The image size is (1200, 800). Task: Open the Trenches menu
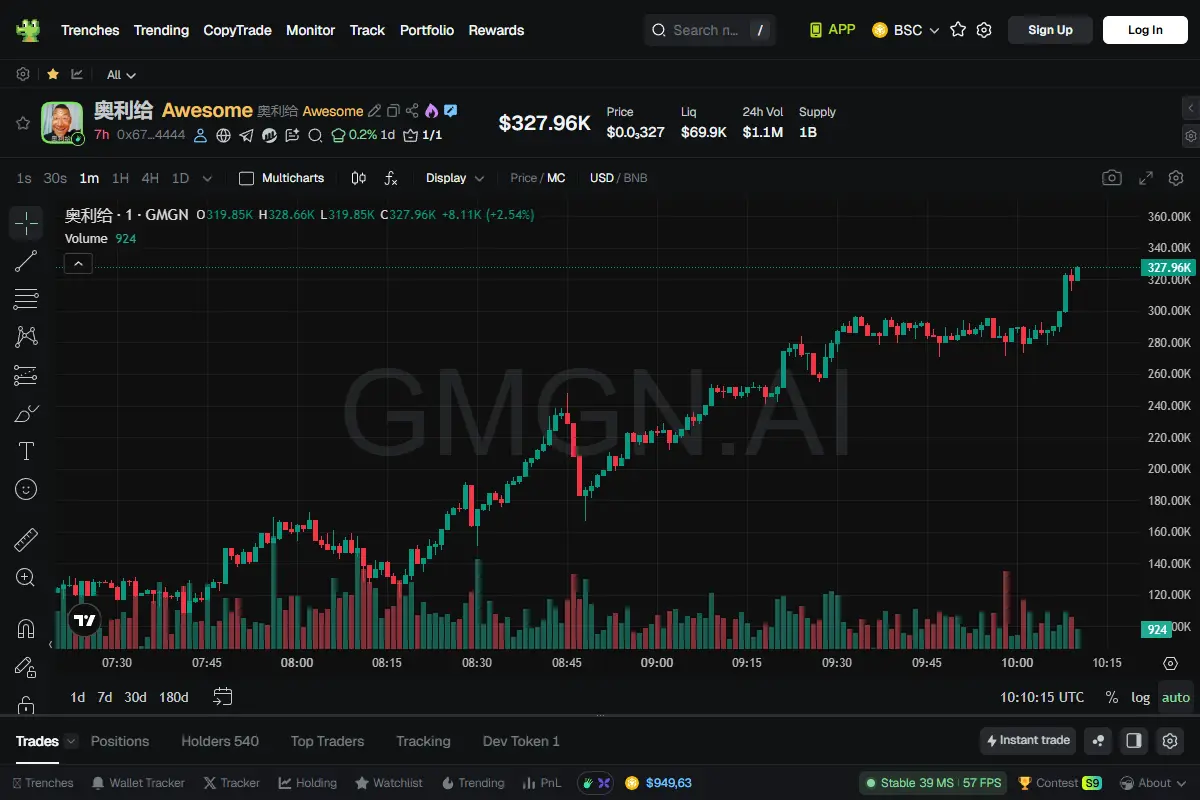pyautogui.click(x=90, y=30)
